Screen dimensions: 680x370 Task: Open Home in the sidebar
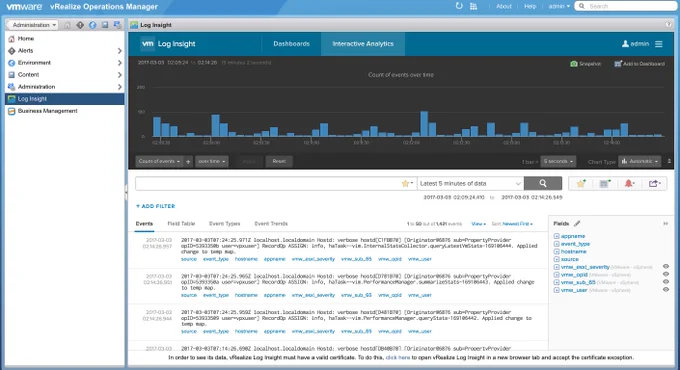65,39
